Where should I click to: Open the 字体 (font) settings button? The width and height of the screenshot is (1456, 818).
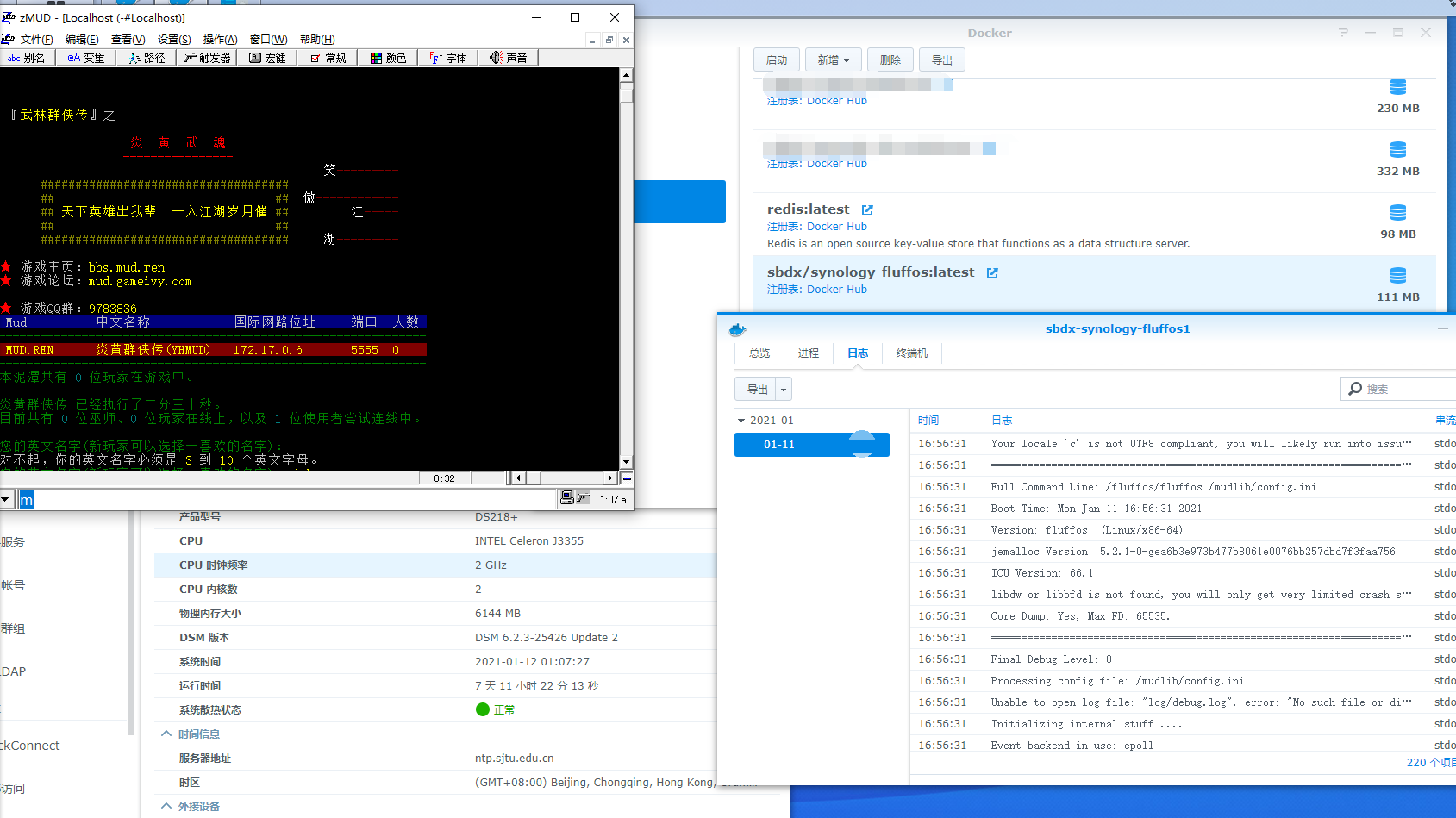coord(448,58)
